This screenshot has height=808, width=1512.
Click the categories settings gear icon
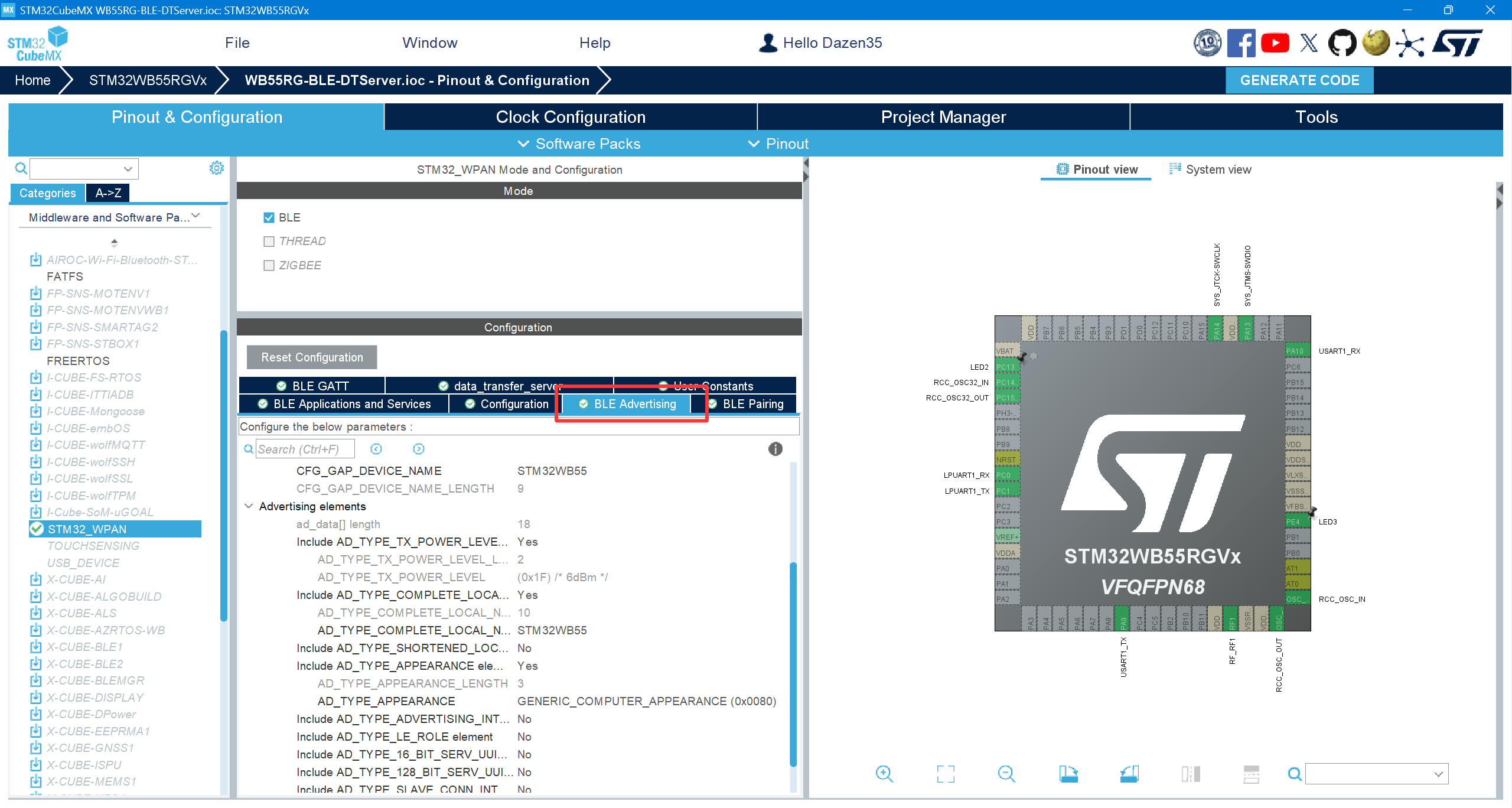tap(217, 168)
